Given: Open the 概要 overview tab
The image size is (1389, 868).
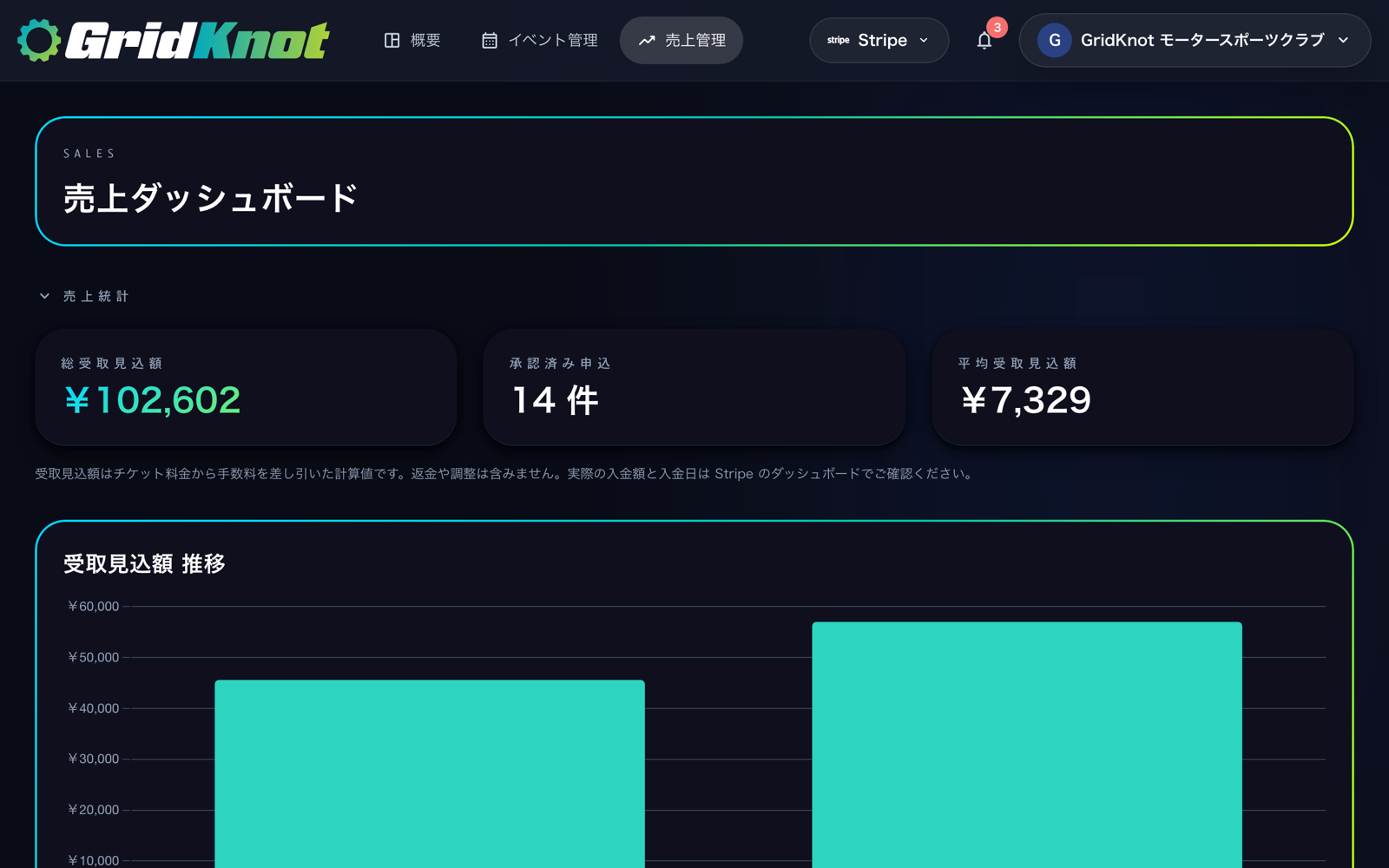Looking at the screenshot, I should pyautogui.click(x=412, y=40).
